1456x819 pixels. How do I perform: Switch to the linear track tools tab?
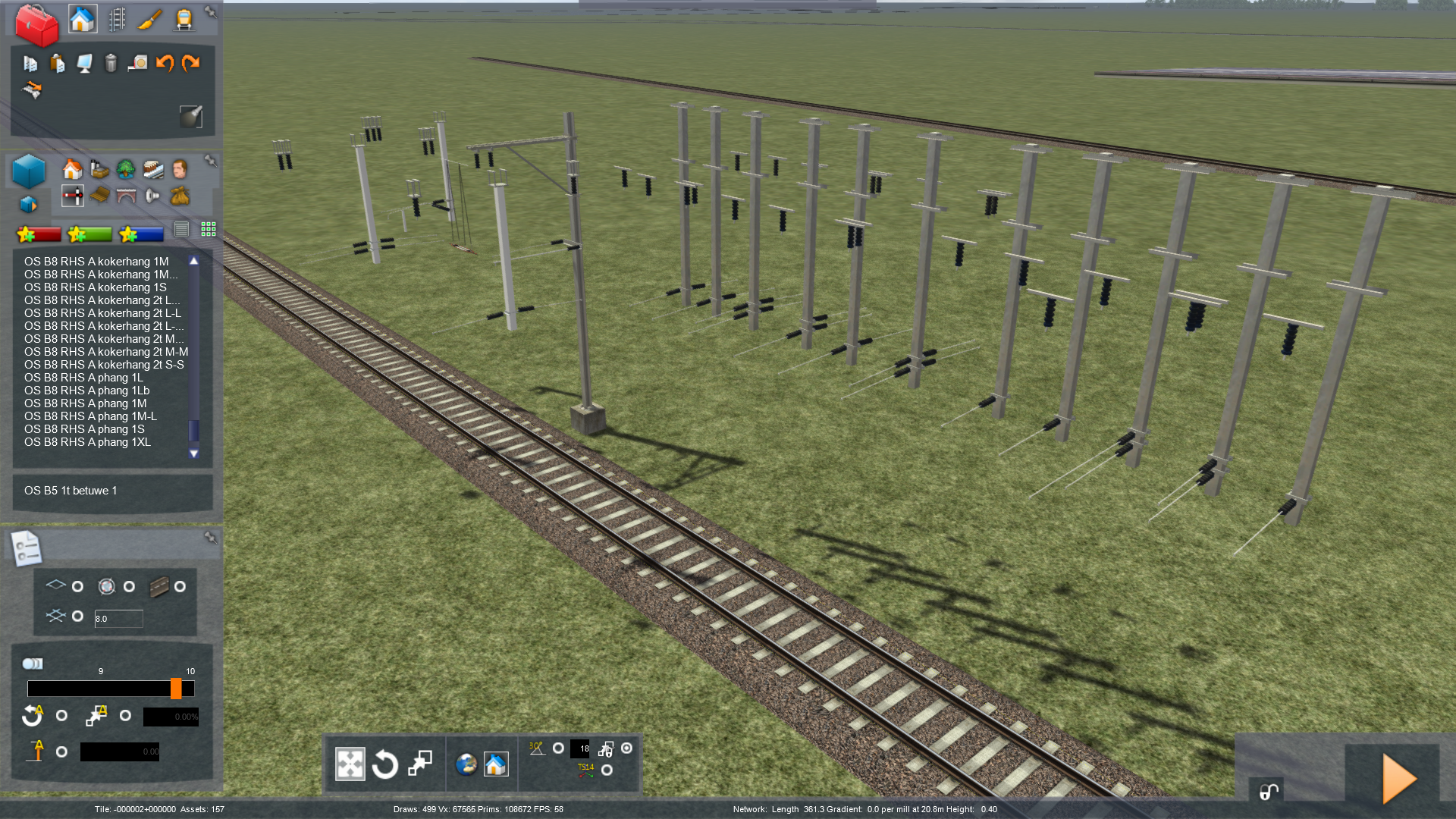click(117, 20)
